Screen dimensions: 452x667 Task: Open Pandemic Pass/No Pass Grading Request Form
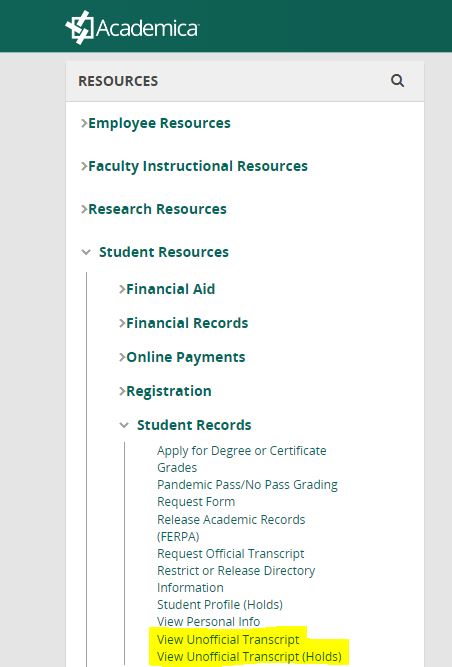pyautogui.click(x=247, y=493)
